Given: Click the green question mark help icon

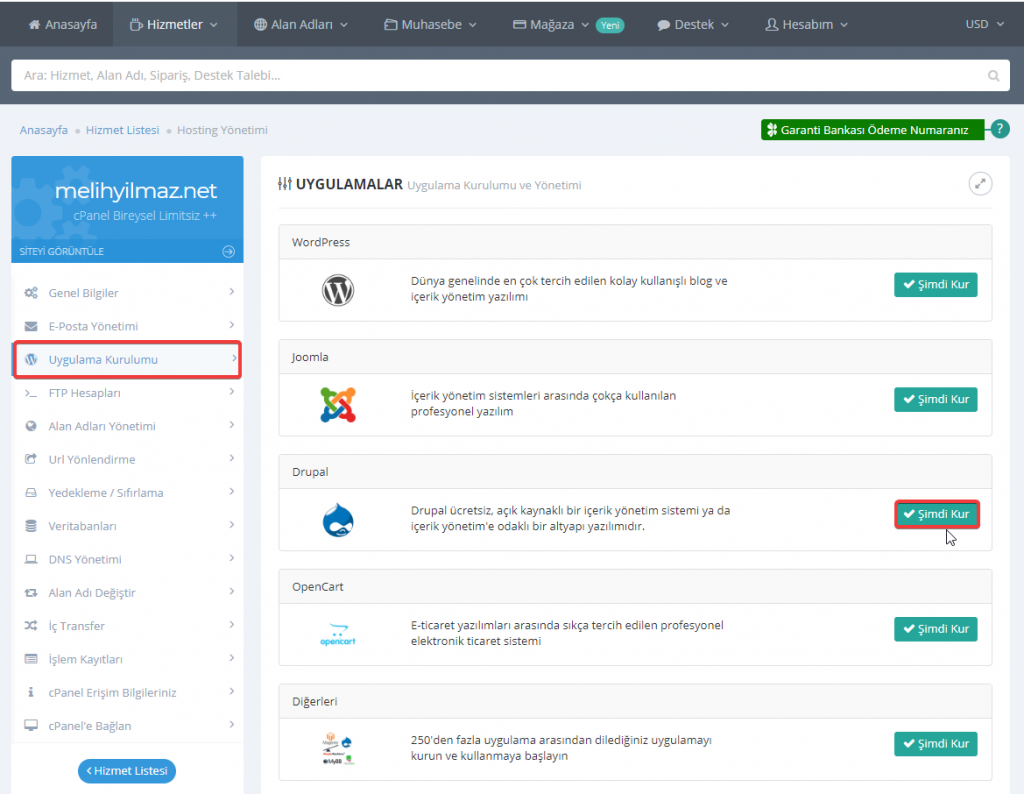Looking at the screenshot, I should (999, 129).
